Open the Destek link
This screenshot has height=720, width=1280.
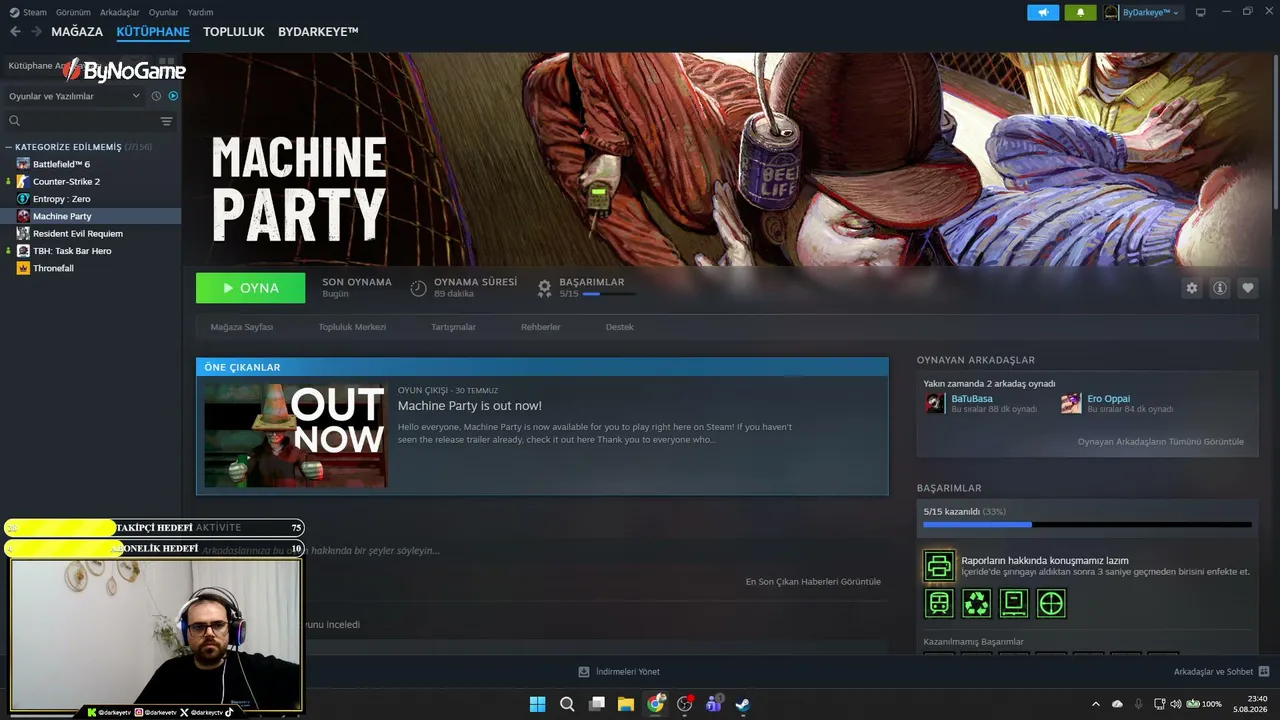[620, 327]
